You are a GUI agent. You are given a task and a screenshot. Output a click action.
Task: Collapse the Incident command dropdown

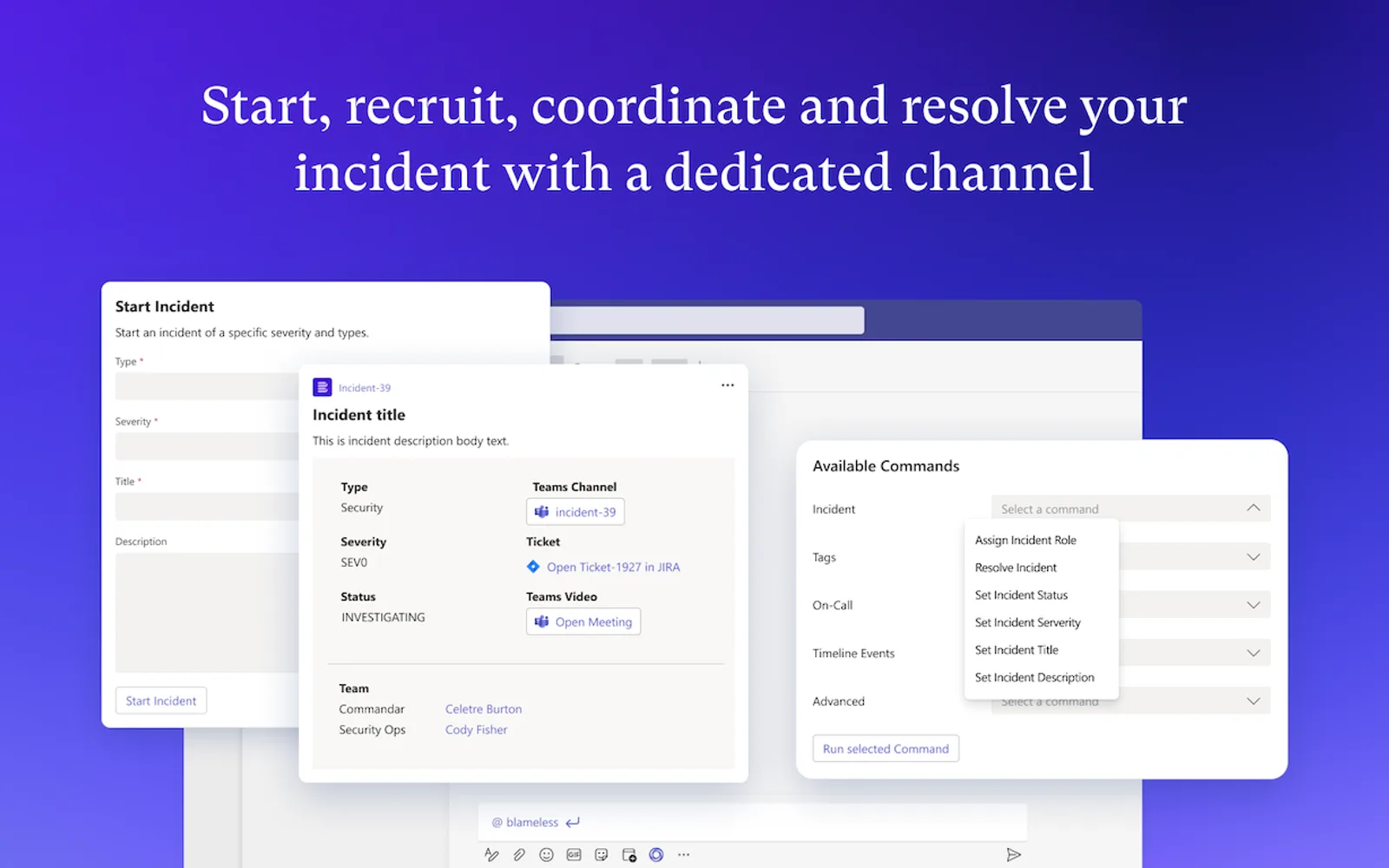coord(1253,509)
